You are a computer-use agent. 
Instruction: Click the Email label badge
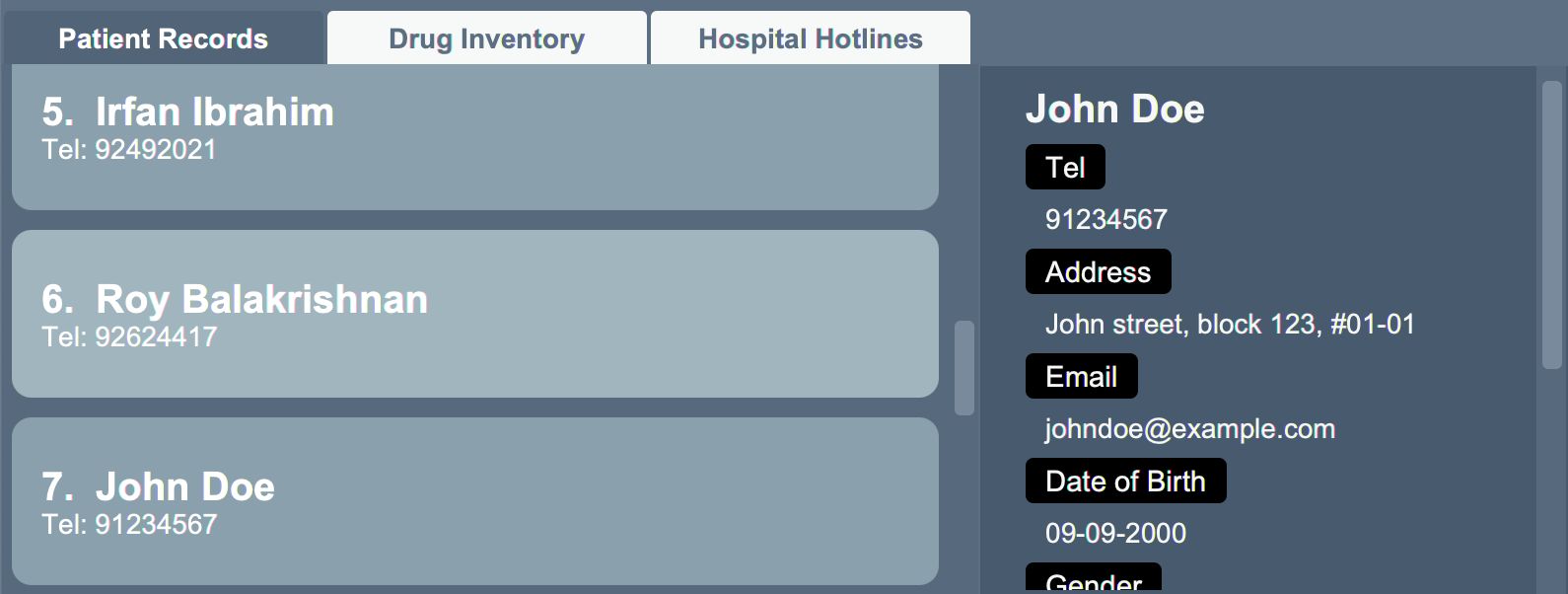pyautogui.click(x=1082, y=376)
